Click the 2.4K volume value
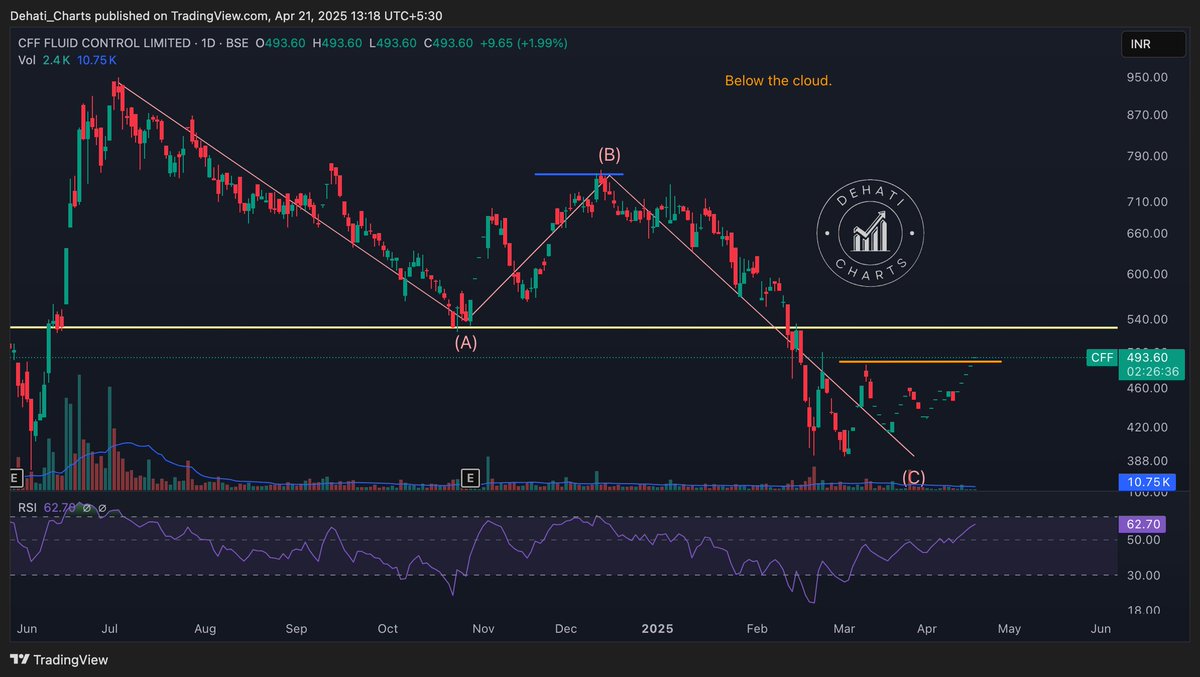 [56, 60]
